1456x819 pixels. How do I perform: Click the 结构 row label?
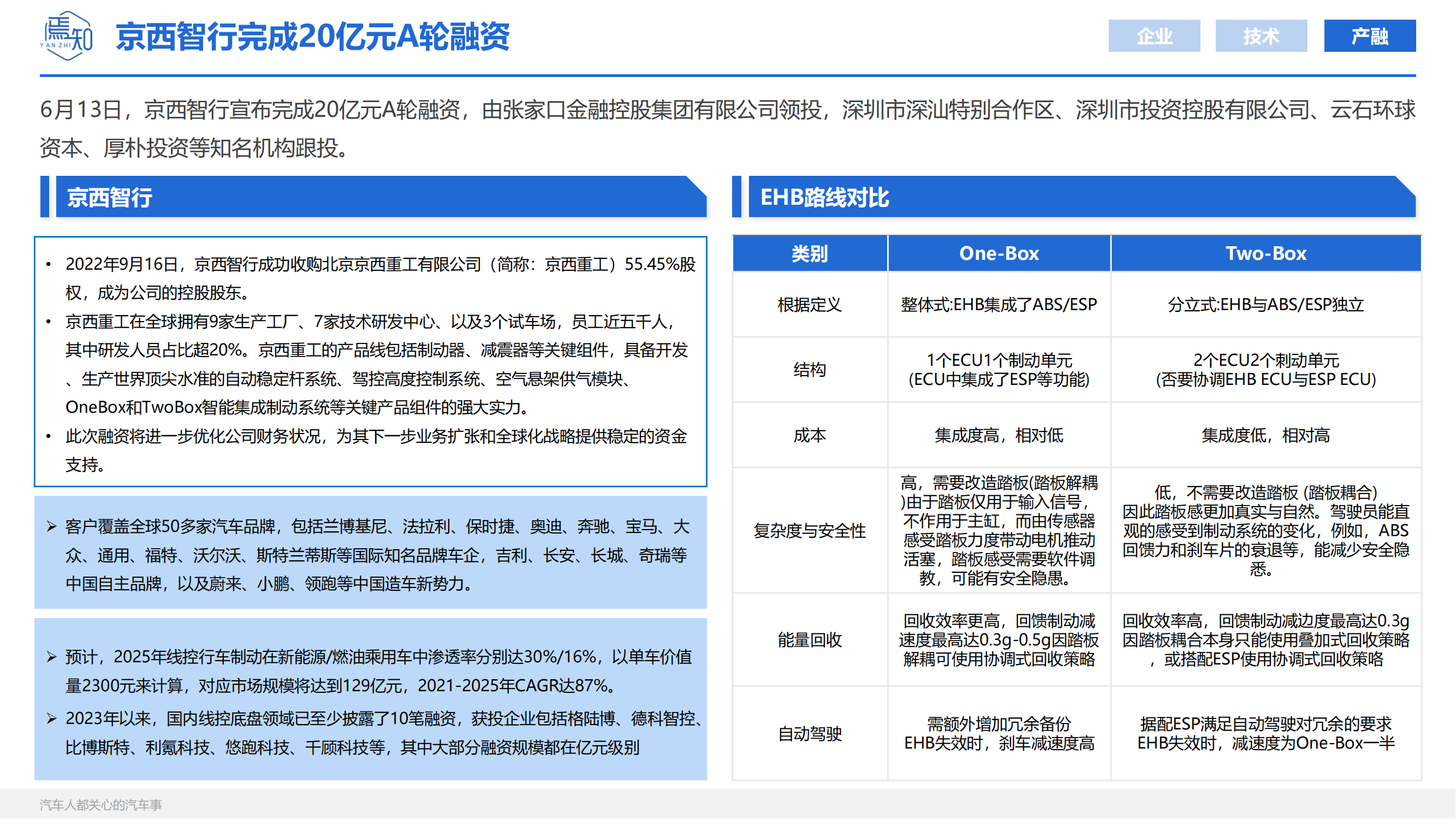pyautogui.click(x=810, y=370)
